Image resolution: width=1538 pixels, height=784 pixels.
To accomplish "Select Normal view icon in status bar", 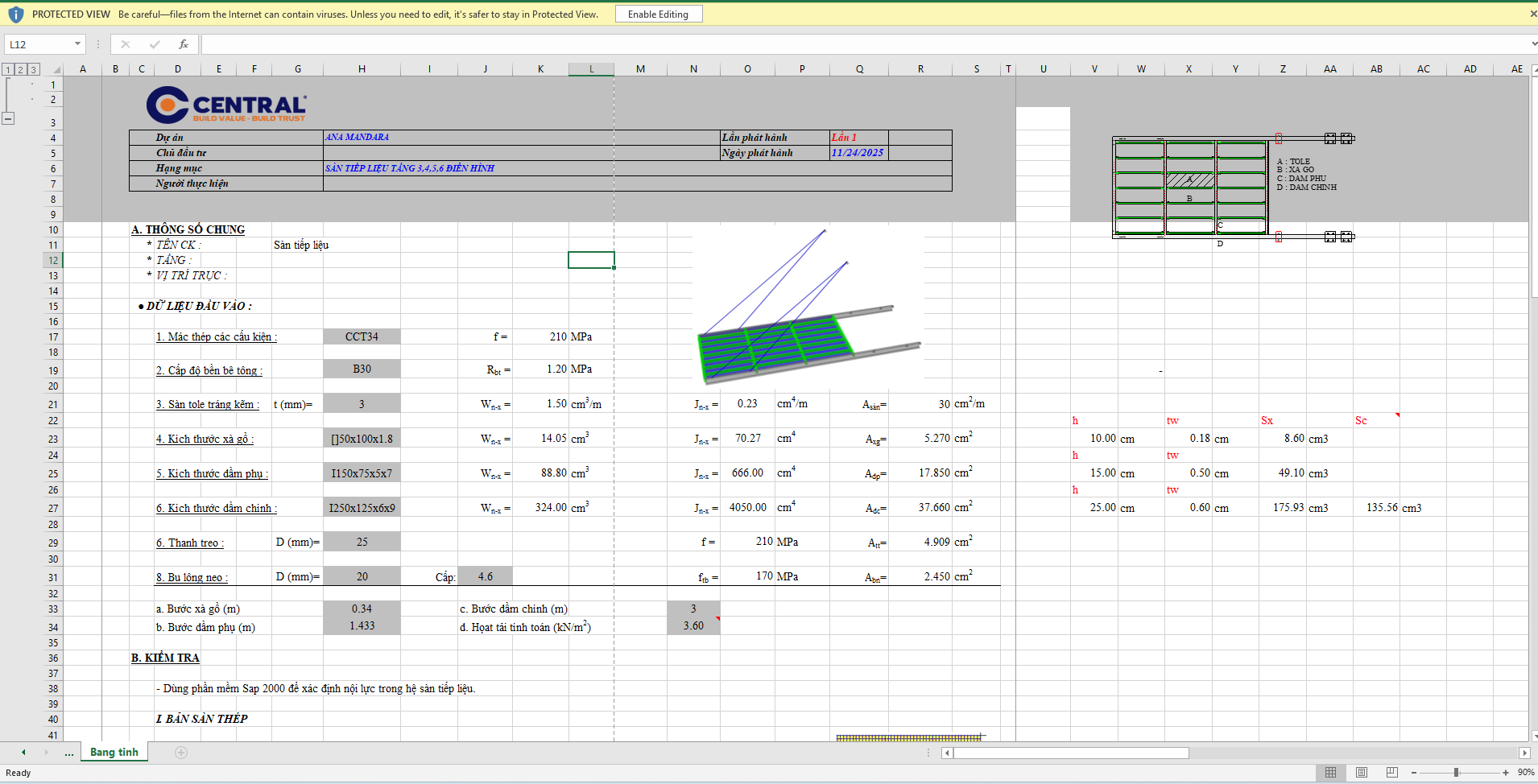I will (1330, 773).
